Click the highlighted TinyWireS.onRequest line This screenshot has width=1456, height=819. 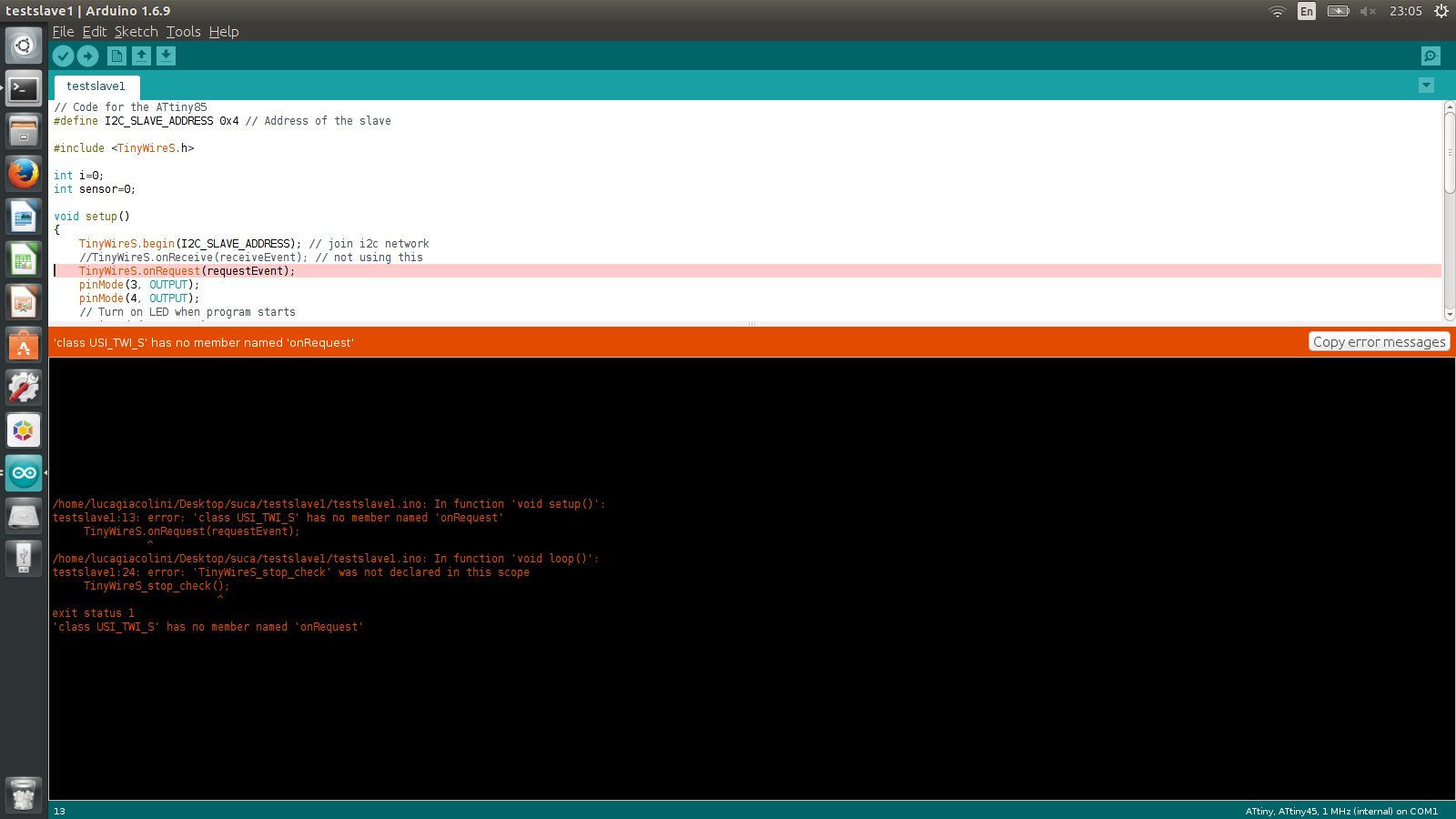pyautogui.click(x=746, y=271)
